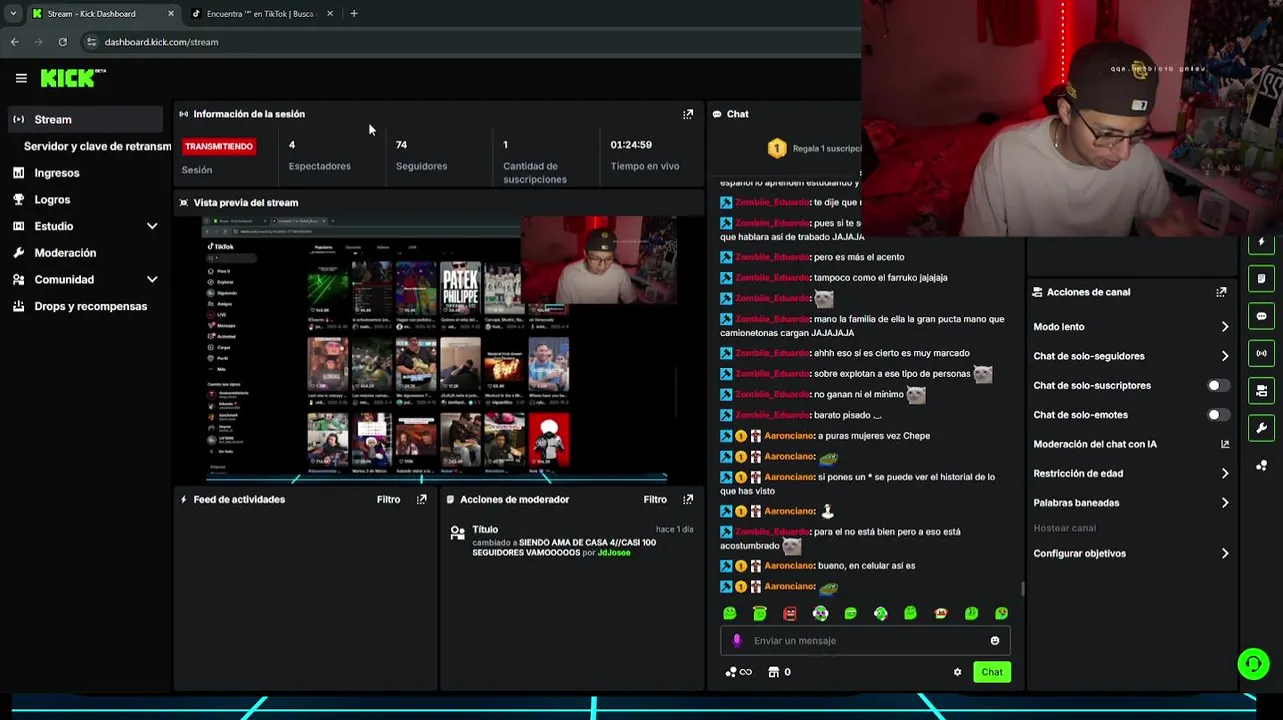The height and width of the screenshot is (720, 1283).
Task: Pop out the Acciones de canal panel
Action: click(1221, 292)
